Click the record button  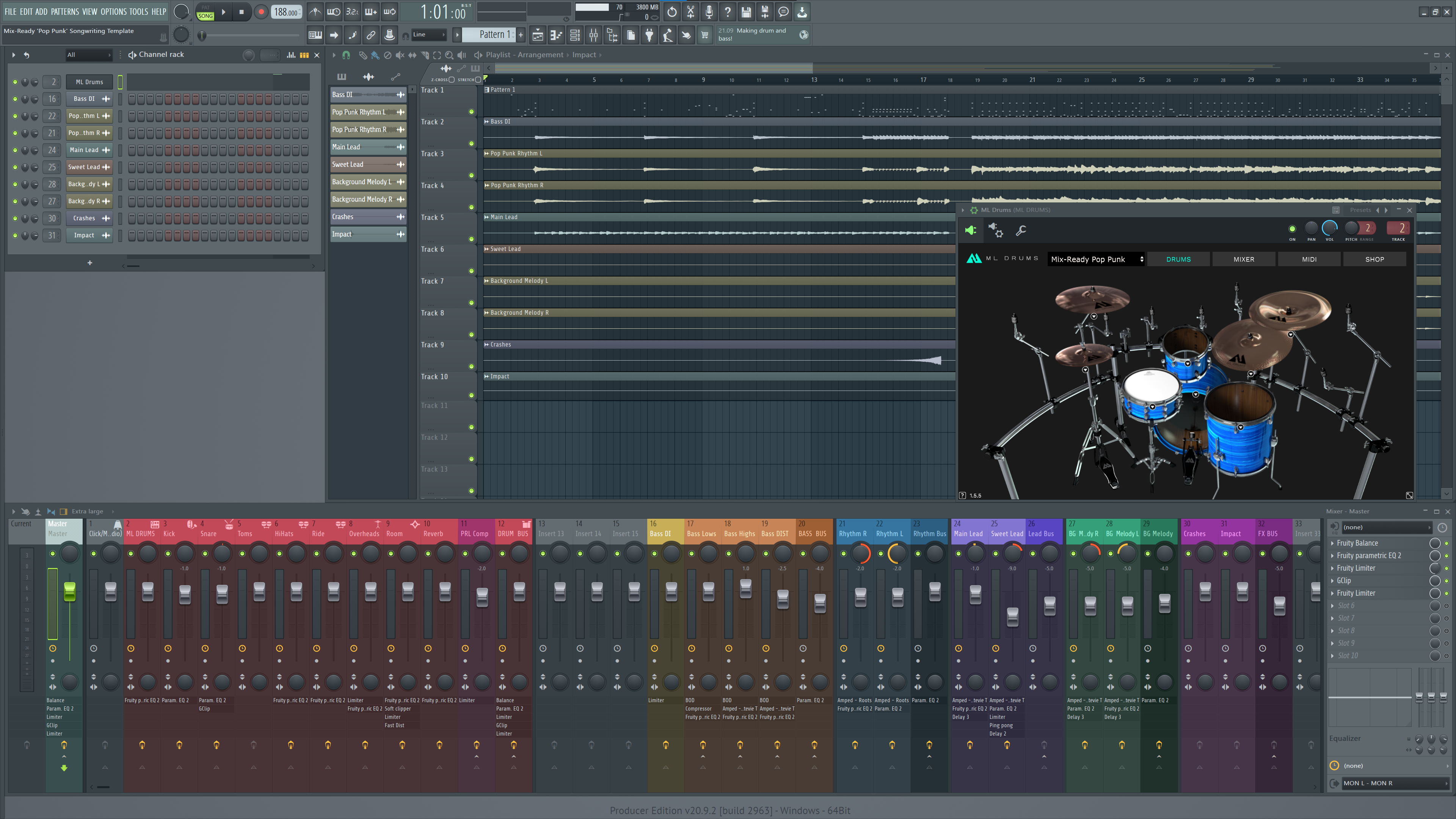click(x=260, y=12)
